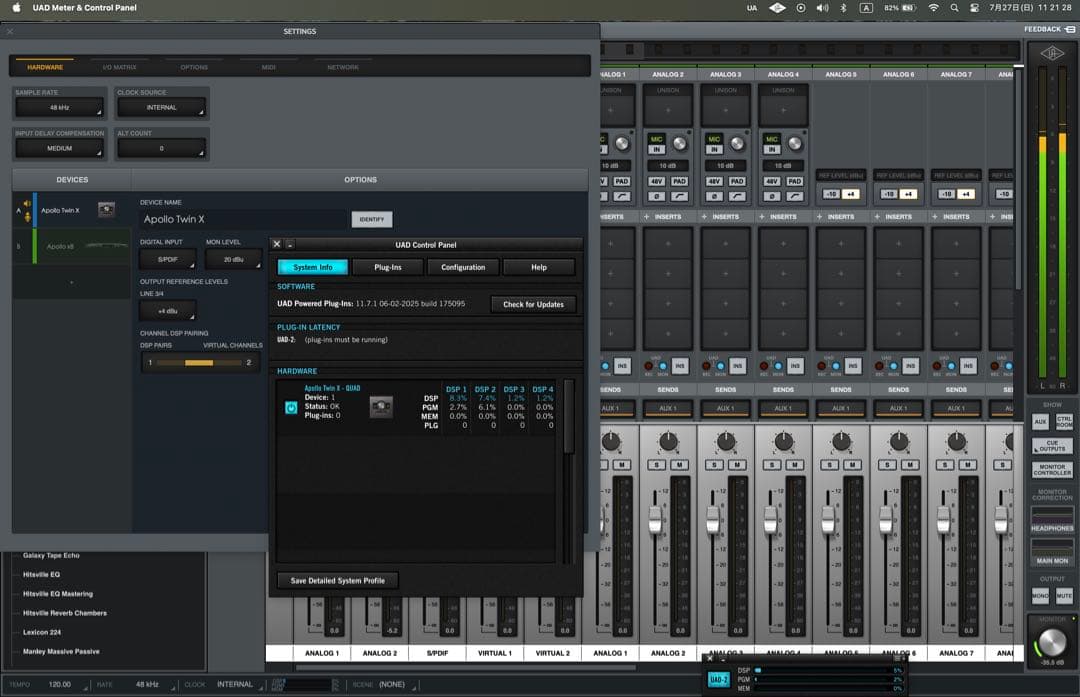Click the polarity invert icon on Analog 3
This screenshot has height=697, width=1080.
(714, 197)
